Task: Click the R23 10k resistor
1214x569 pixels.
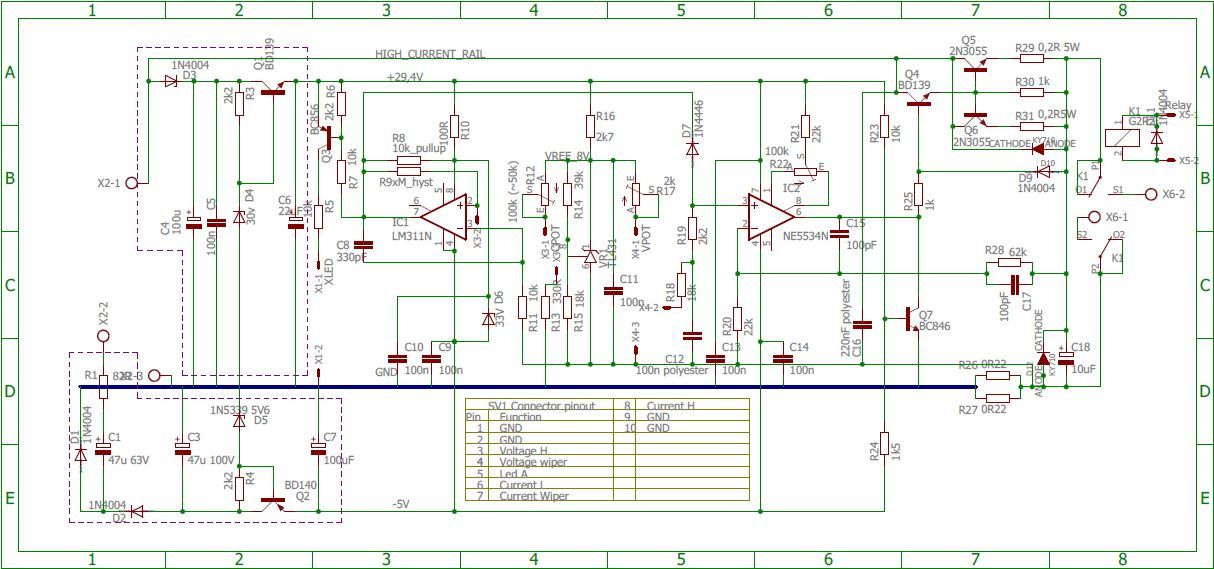Action: pyautogui.click(x=885, y=125)
